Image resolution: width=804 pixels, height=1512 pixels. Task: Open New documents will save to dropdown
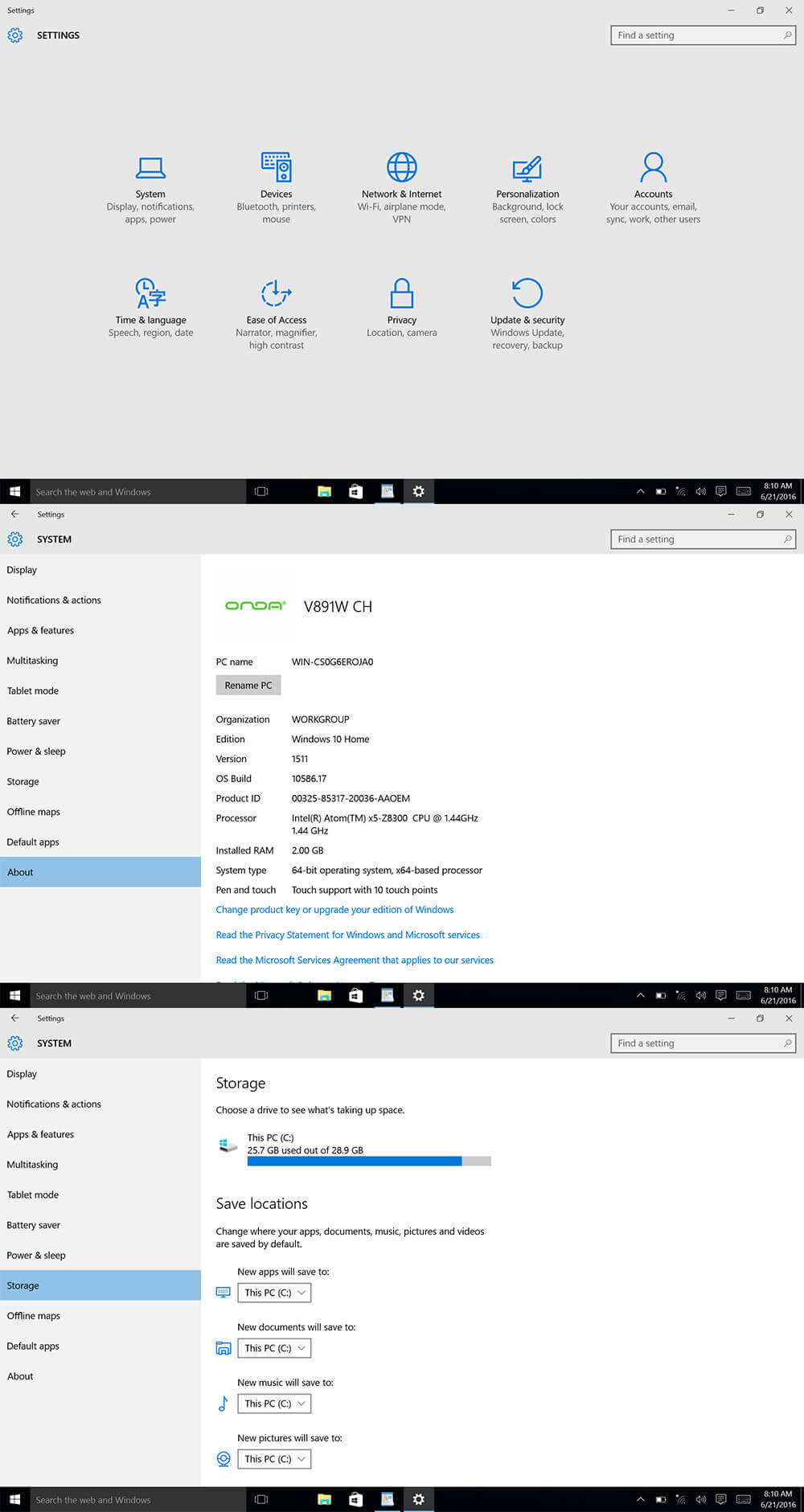[x=274, y=1348]
